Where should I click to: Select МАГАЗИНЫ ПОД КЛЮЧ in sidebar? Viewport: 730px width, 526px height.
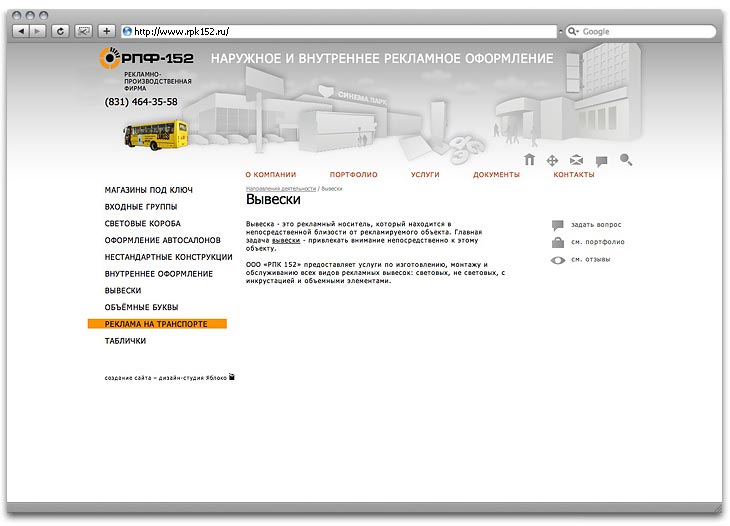click(149, 190)
